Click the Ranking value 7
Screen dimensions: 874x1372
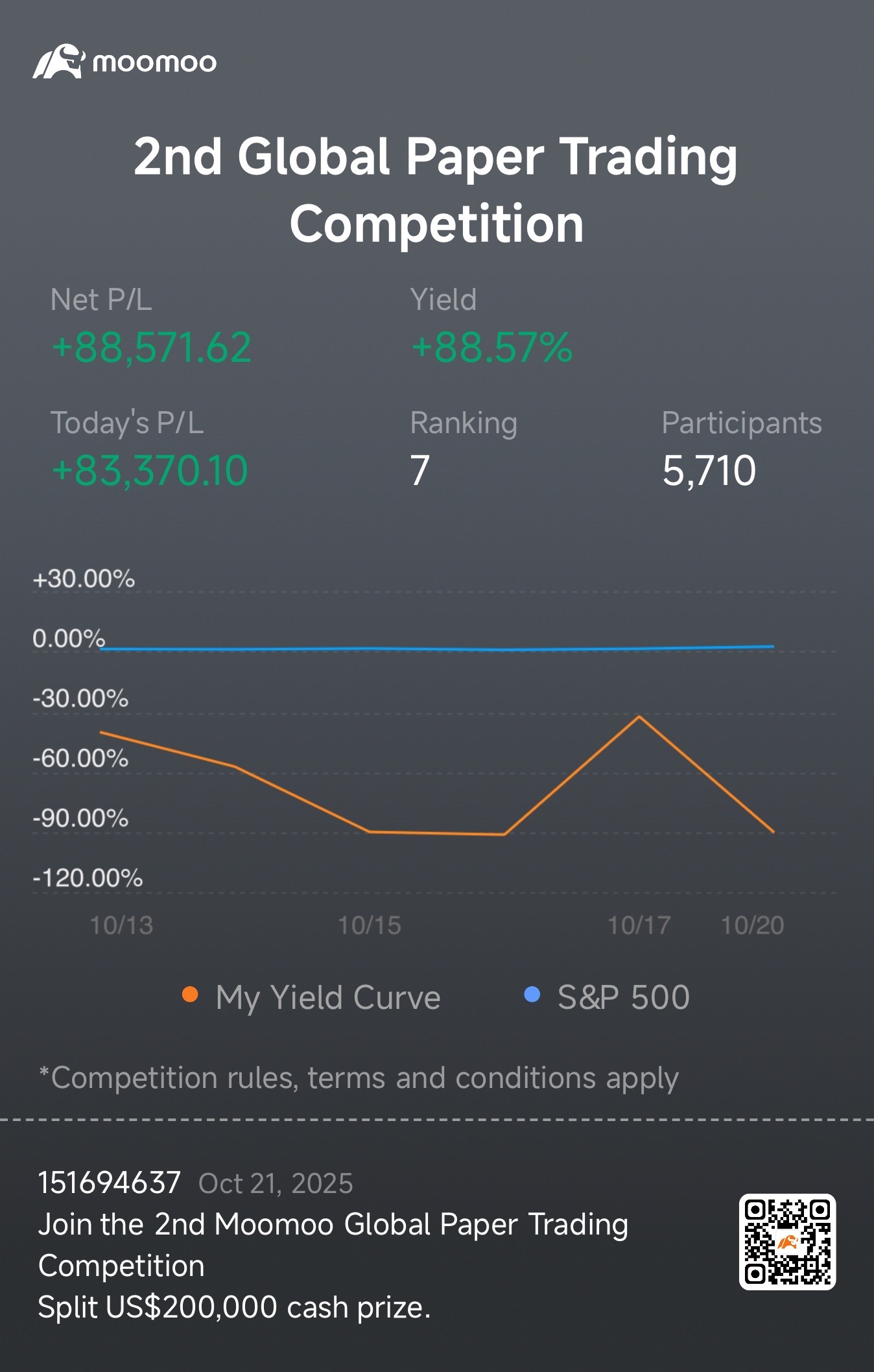pos(420,470)
